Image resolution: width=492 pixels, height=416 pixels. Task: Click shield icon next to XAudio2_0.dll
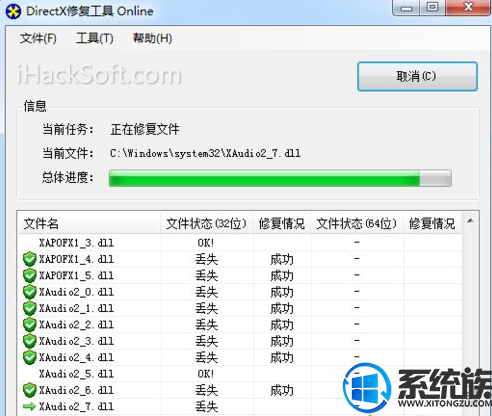coord(30,292)
